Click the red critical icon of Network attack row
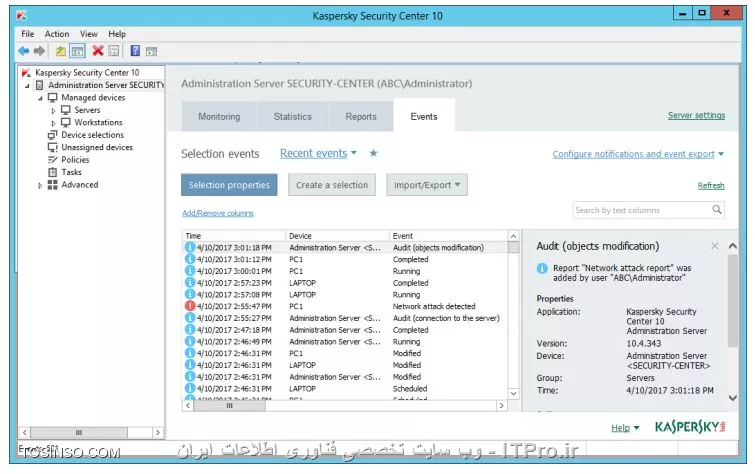The image size is (755, 474). point(190,306)
